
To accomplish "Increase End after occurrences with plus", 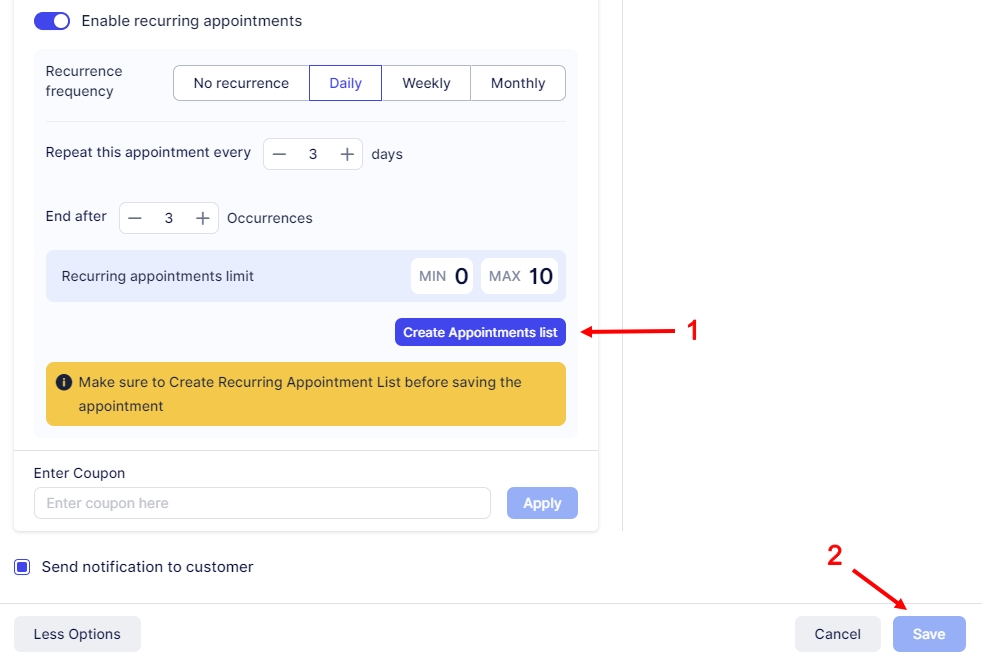I will click(202, 218).
